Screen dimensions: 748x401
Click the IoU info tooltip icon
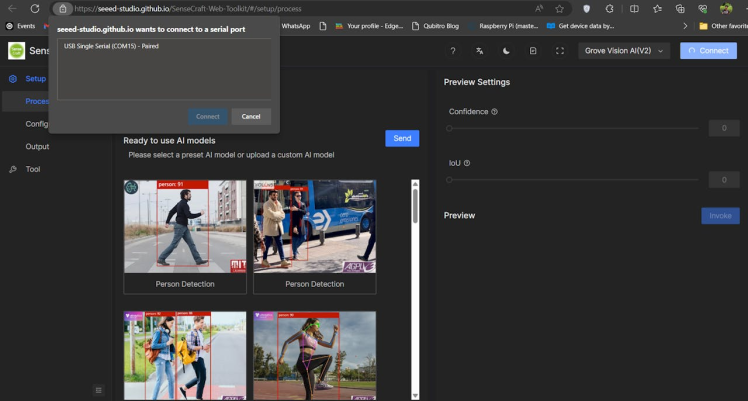[467, 163]
